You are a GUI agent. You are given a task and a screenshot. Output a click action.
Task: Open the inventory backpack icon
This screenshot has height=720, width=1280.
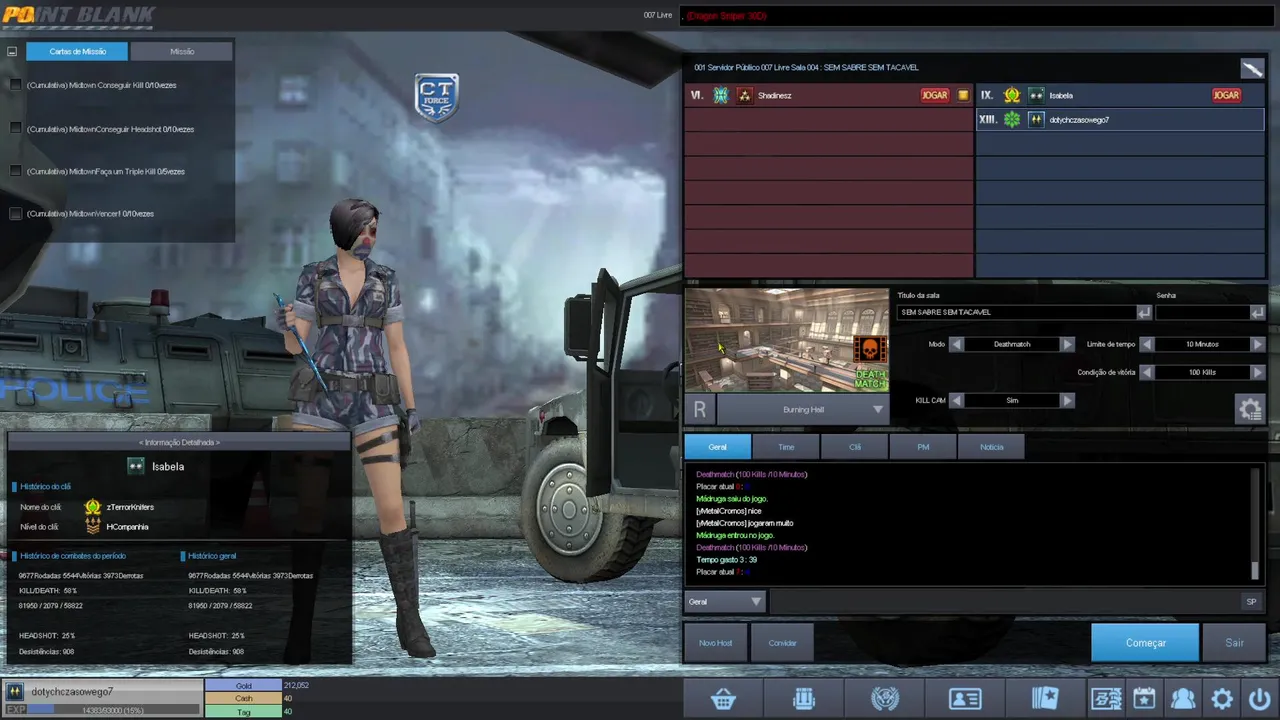(804, 699)
